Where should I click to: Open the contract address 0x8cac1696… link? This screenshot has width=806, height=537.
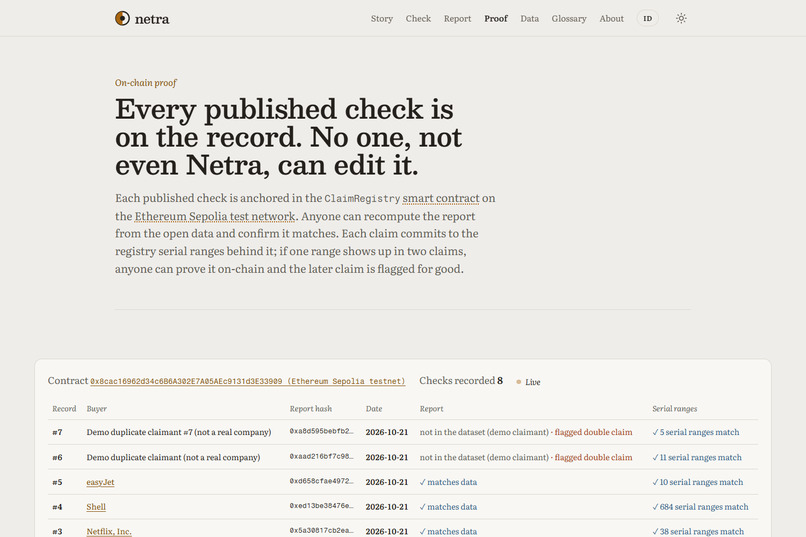click(x=248, y=381)
